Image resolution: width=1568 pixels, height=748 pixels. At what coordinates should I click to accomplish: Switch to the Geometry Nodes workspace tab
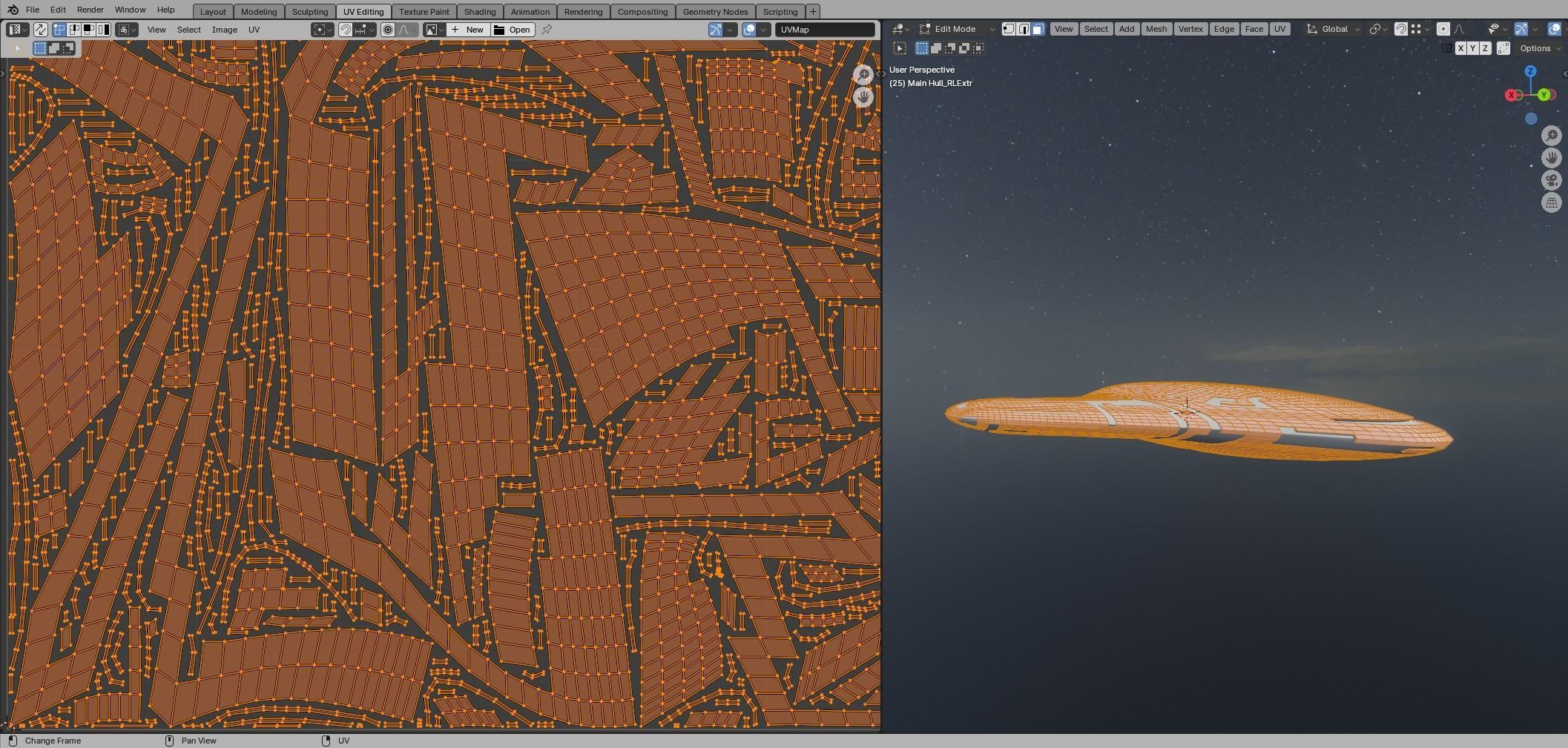click(x=715, y=12)
